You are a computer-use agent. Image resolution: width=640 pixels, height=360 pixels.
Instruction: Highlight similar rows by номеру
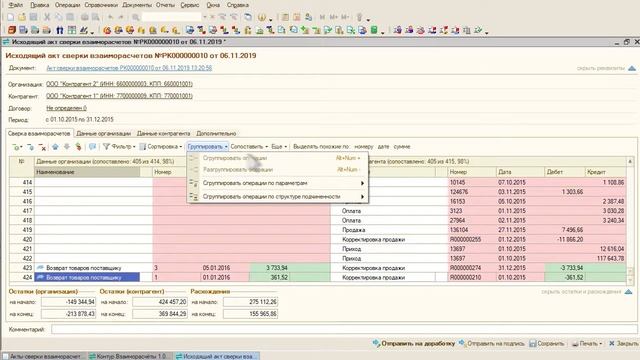click(364, 147)
